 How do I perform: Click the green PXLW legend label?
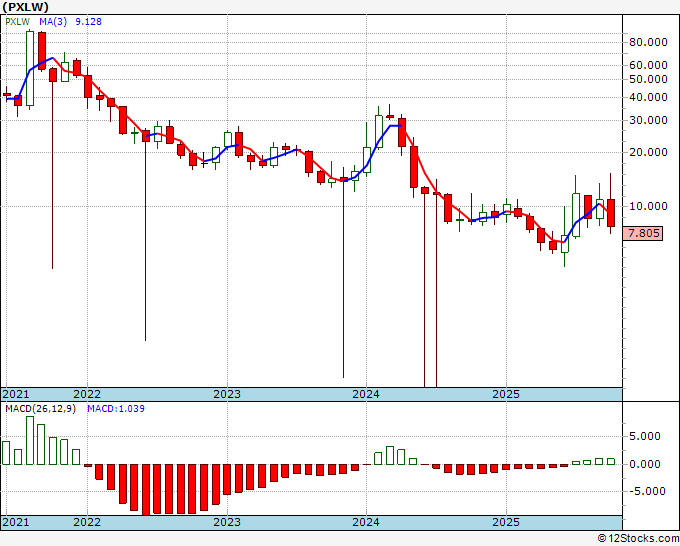point(17,22)
